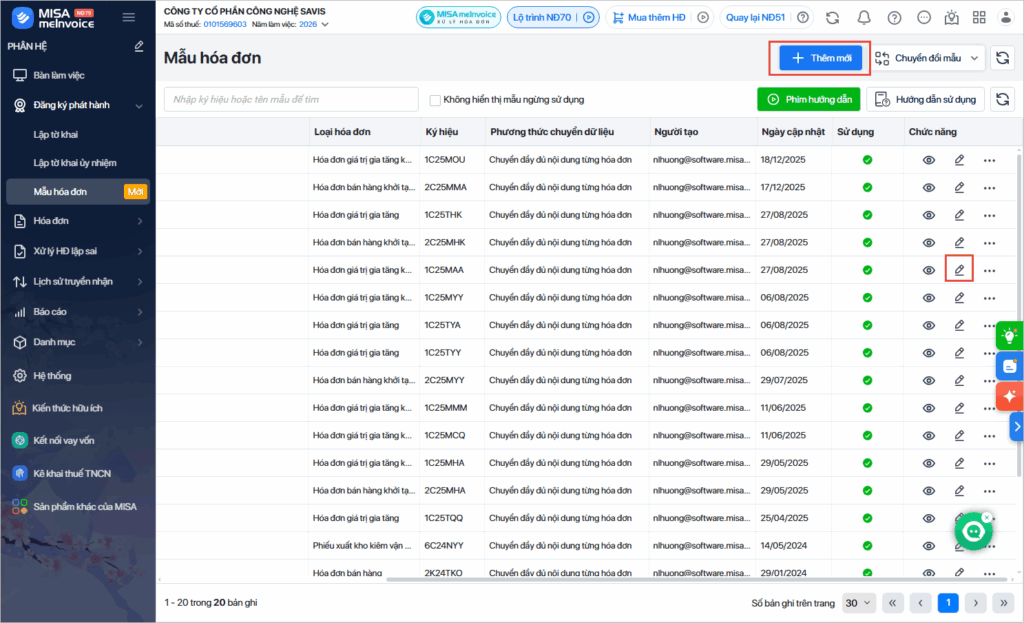The image size is (1024, 623).
Task: Click the play icon beside Mua thêm HĐ
Action: pos(703,18)
